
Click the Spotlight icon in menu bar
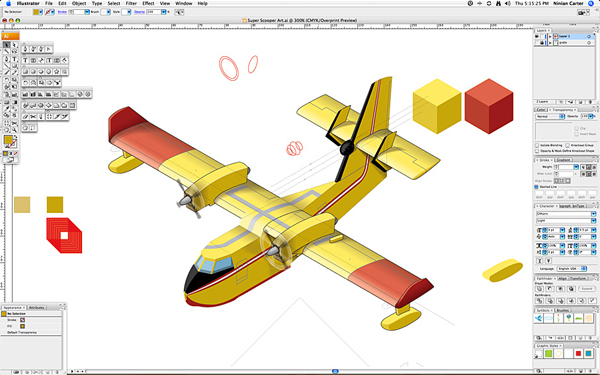pyautogui.click(x=592, y=3)
